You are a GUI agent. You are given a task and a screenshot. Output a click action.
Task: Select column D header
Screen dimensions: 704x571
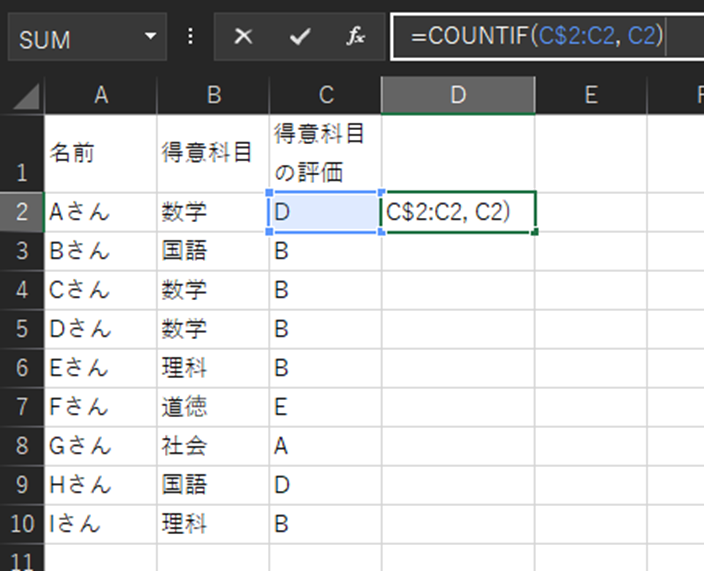[x=458, y=96]
